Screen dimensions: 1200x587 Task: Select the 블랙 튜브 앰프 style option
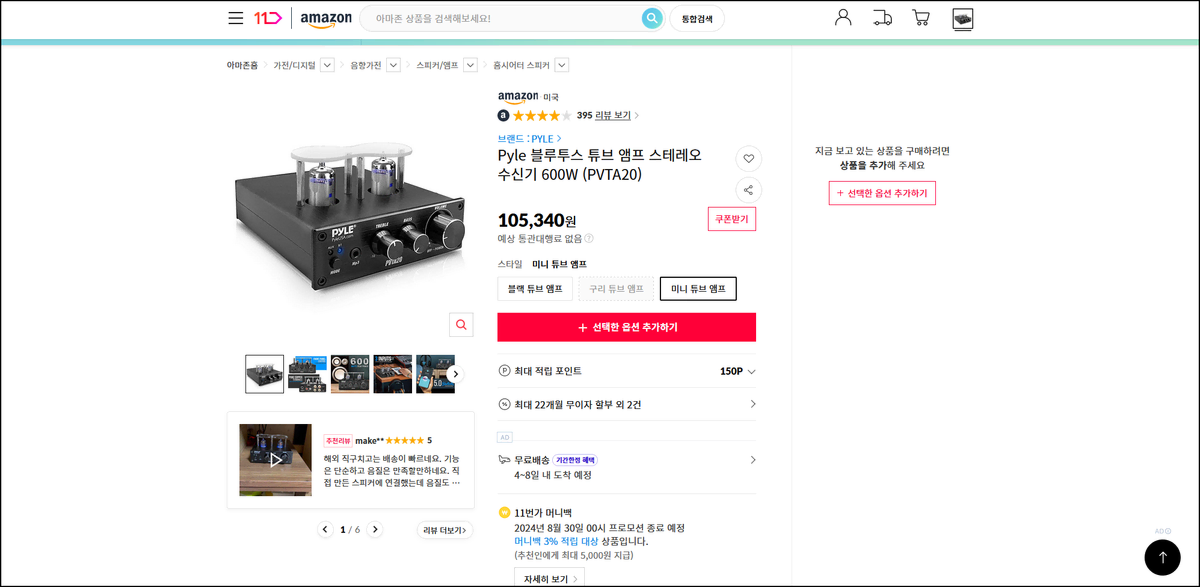point(535,289)
